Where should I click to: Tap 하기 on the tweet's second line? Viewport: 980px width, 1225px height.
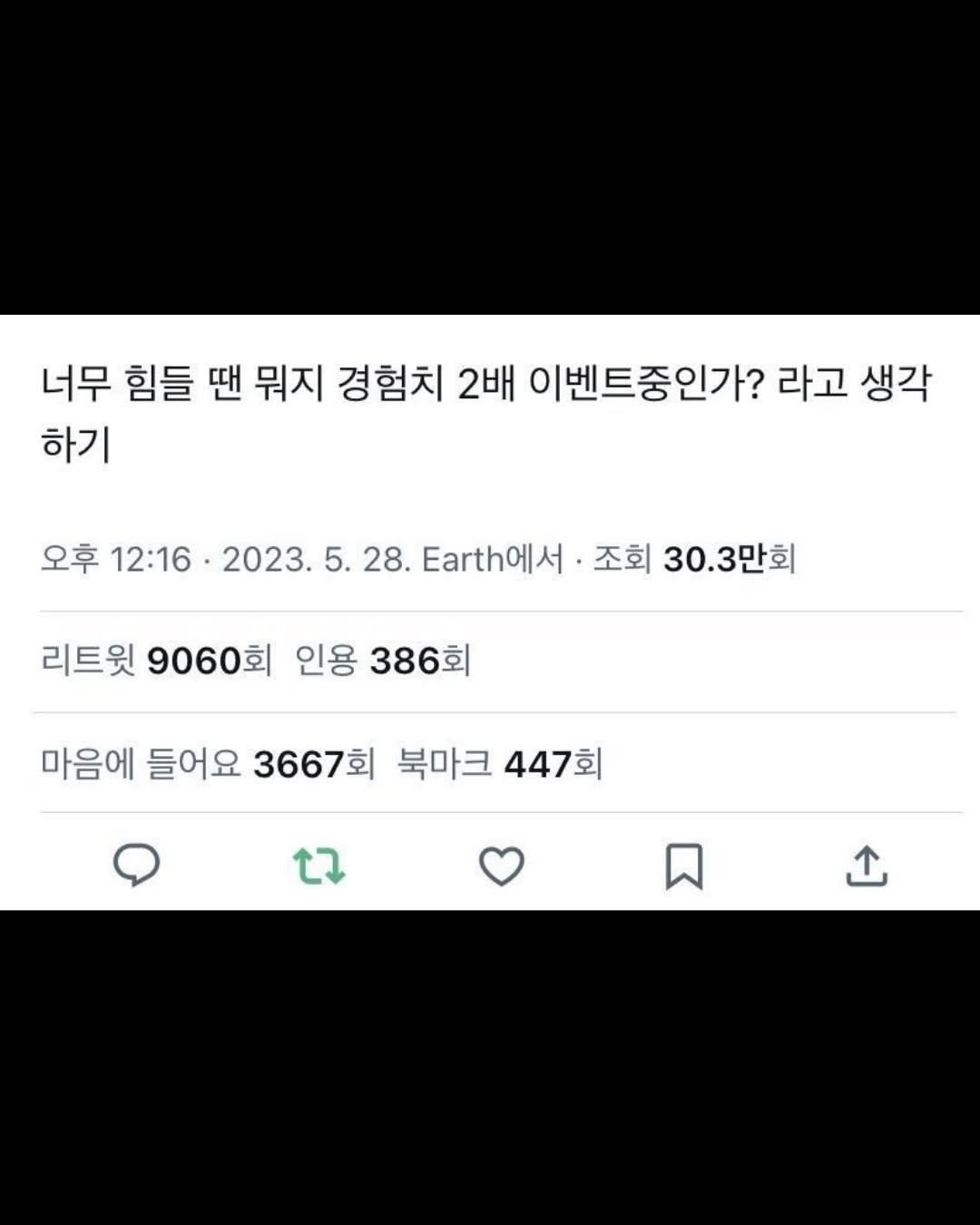pos(75,444)
